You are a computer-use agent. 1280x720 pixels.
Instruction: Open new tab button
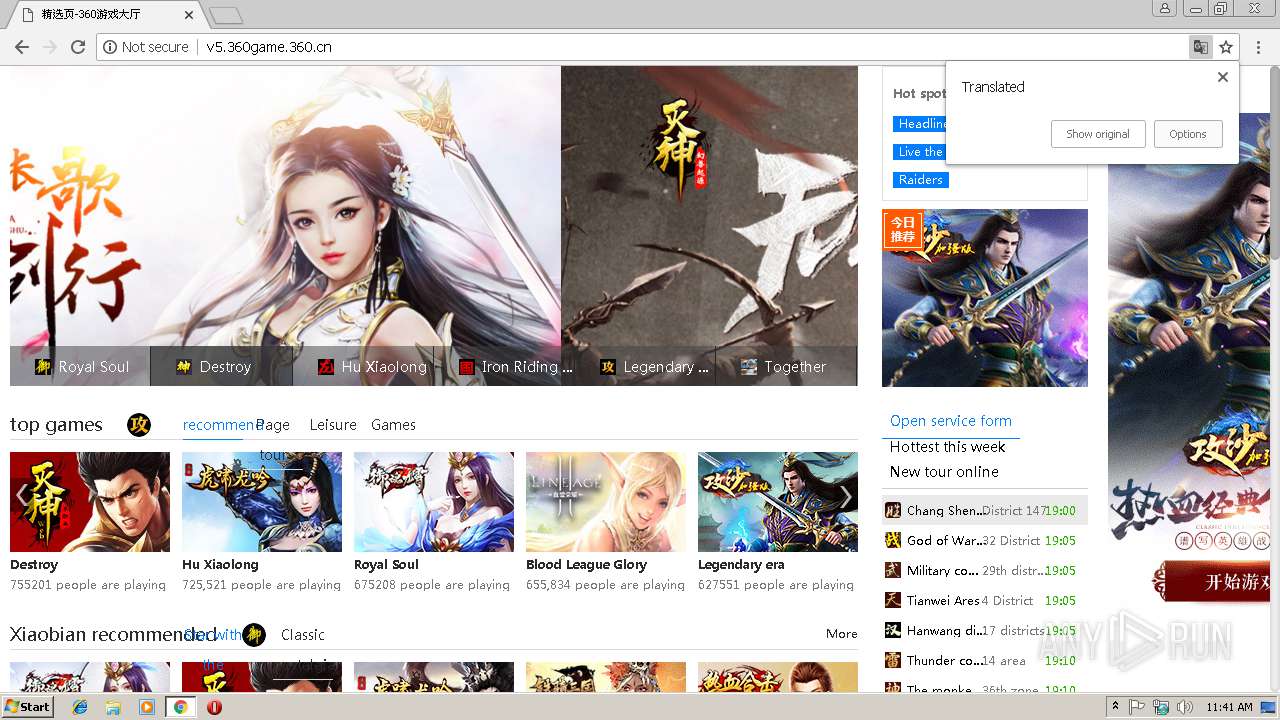[227, 15]
